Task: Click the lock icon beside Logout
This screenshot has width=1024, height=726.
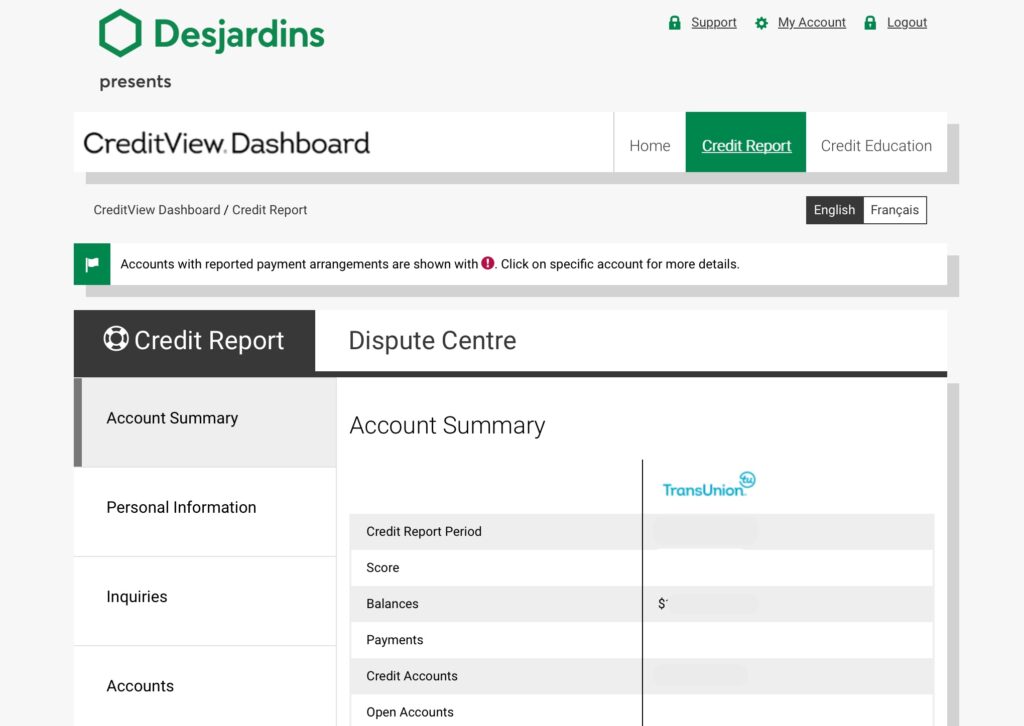Action: pyautogui.click(x=870, y=23)
